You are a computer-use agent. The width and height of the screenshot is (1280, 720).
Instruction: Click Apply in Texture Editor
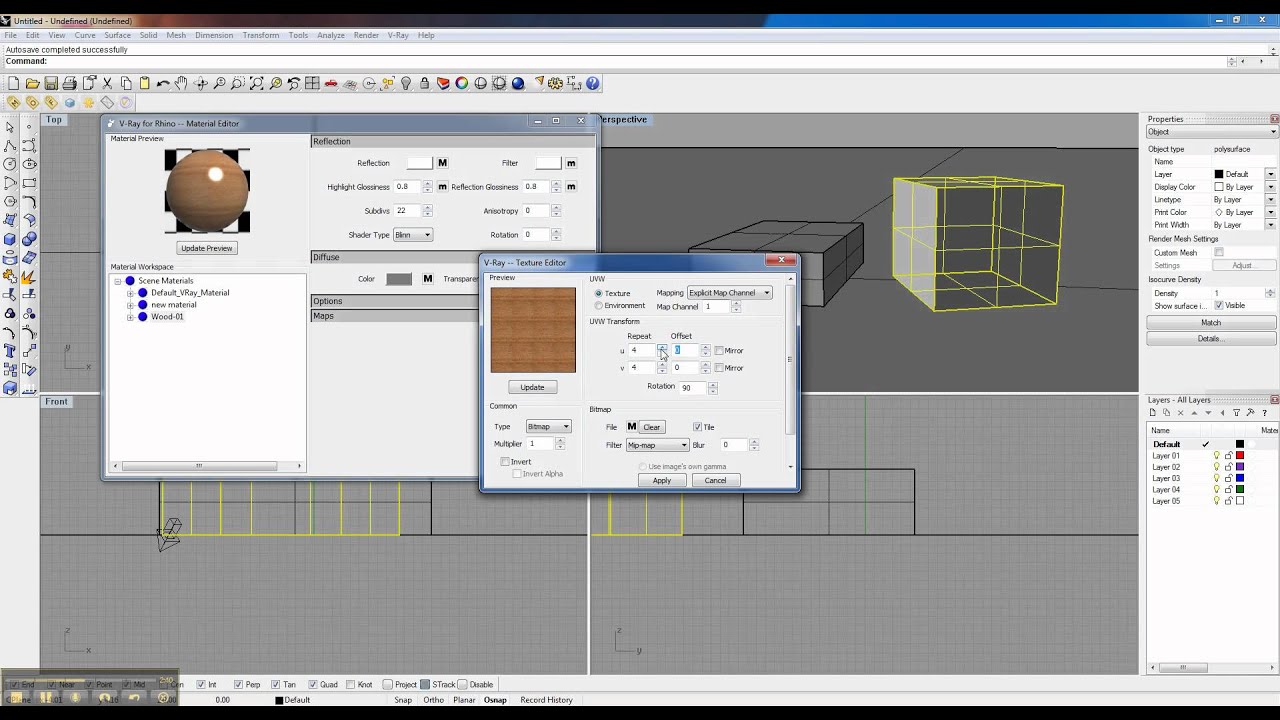(662, 481)
